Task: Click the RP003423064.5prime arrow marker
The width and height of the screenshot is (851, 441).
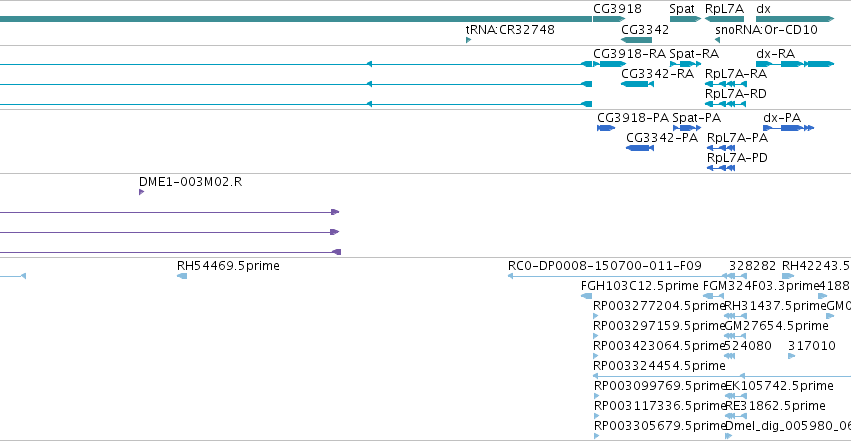Action: click(596, 356)
